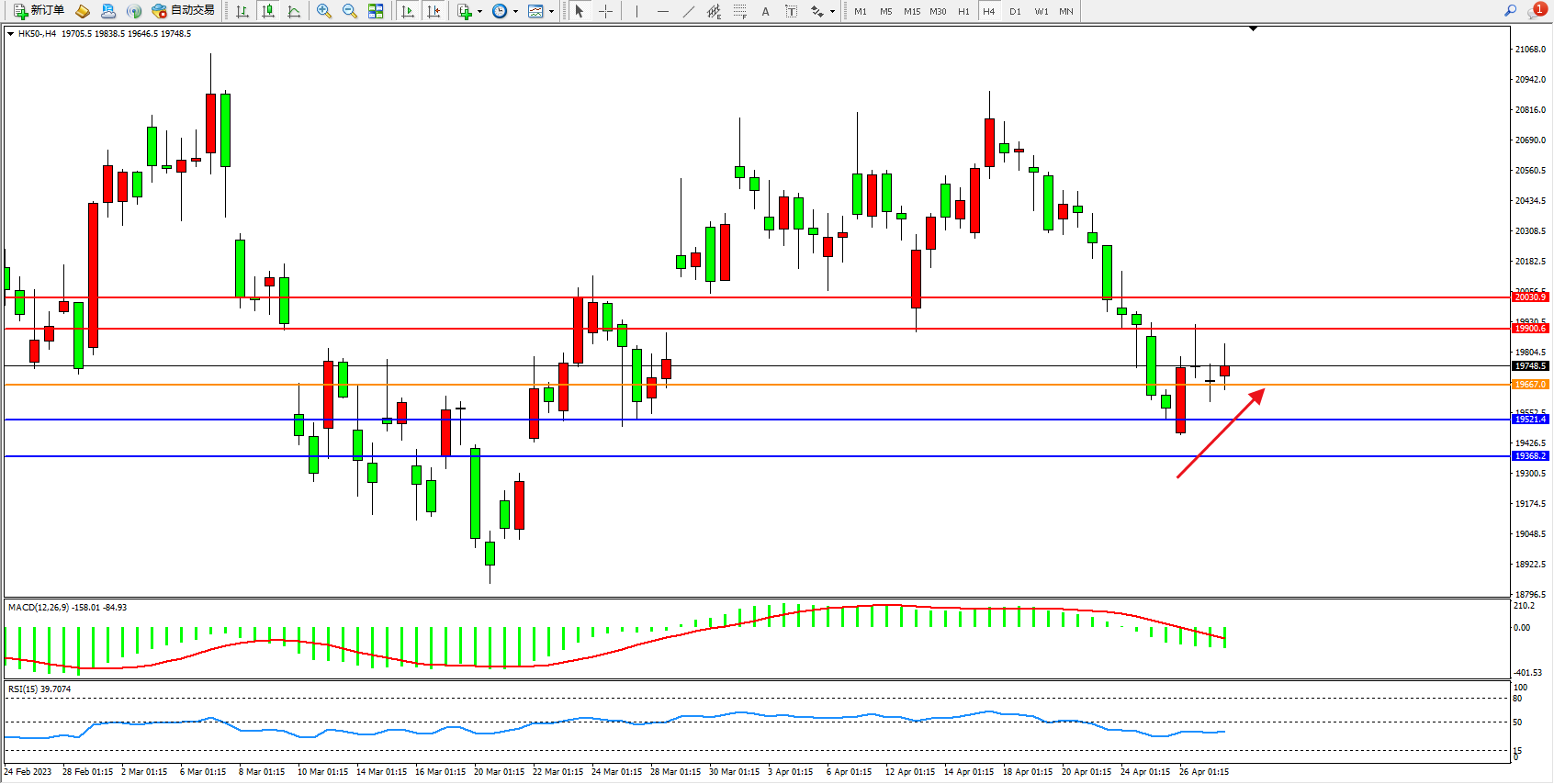The width and height of the screenshot is (1554, 784).
Task: Switch chart to bar chart style
Action: [242, 11]
